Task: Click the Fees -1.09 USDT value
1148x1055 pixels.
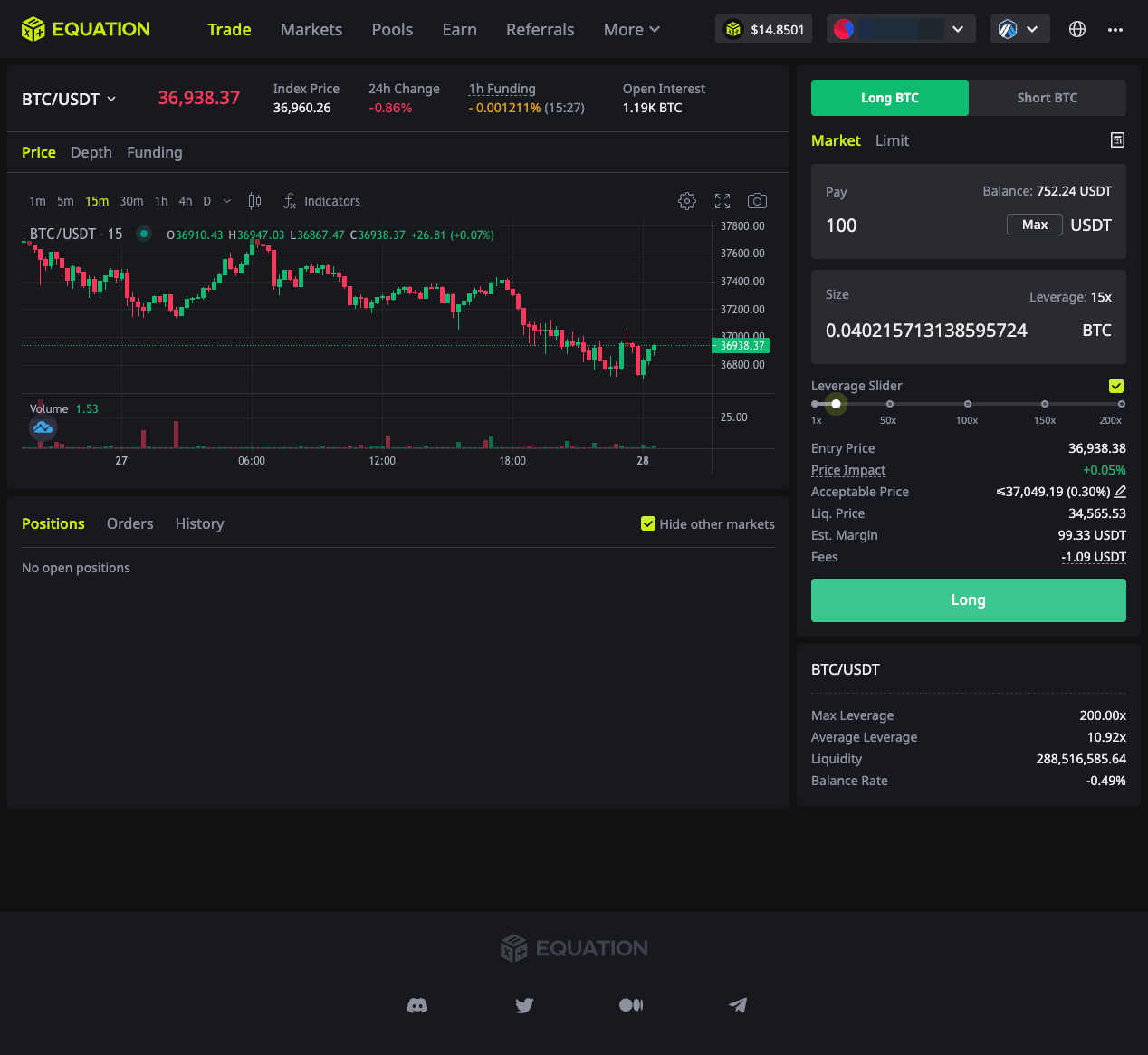Action: [1094, 557]
